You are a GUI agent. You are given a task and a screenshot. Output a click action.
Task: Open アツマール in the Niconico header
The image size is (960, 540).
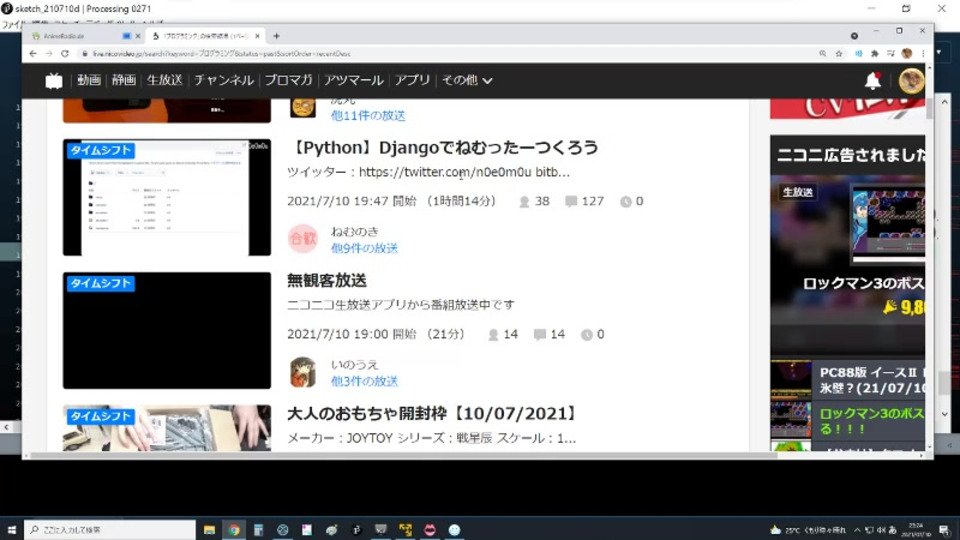[354, 80]
